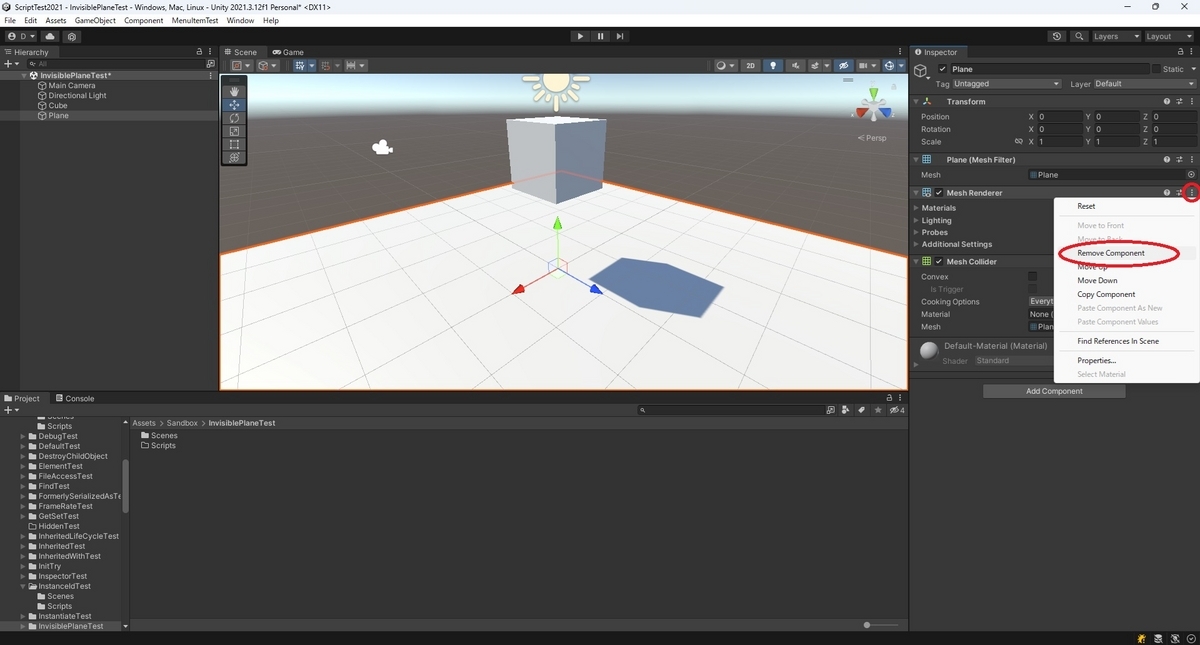Open the Mesh Renderer three-dot menu
1200x645 pixels.
pyautogui.click(x=1191, y=193)
